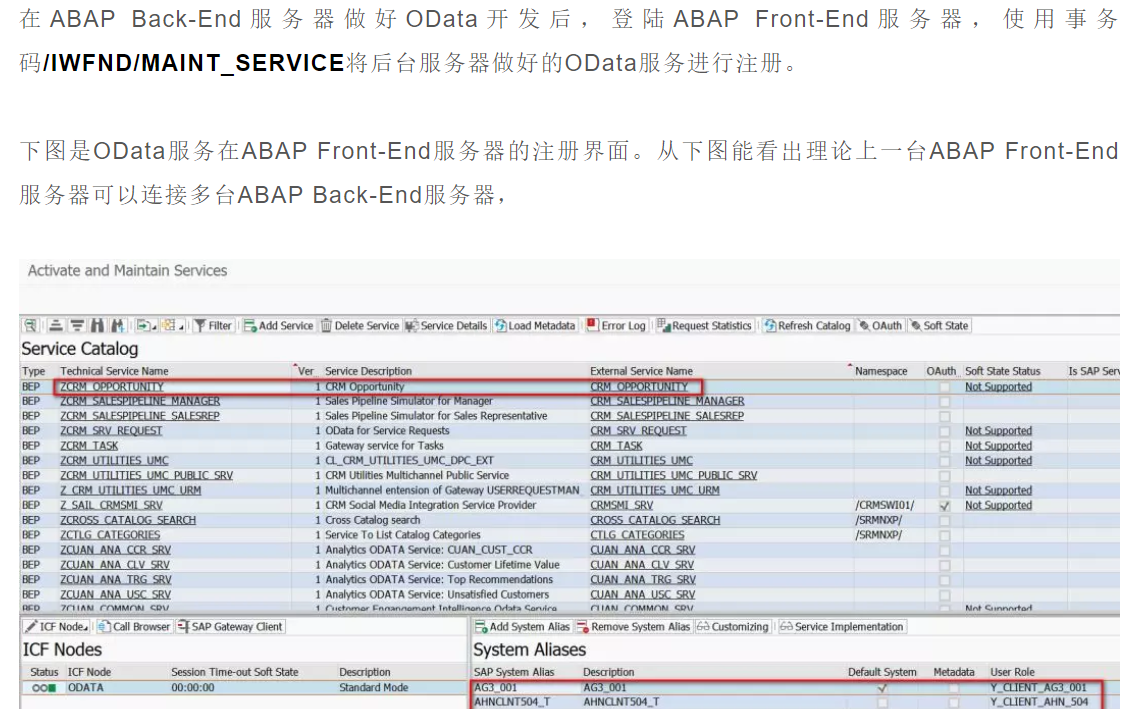Click the Find binoculars icon
This screenshot has width=1135, height=709.
pyautogui.click(x=98, y=326)
